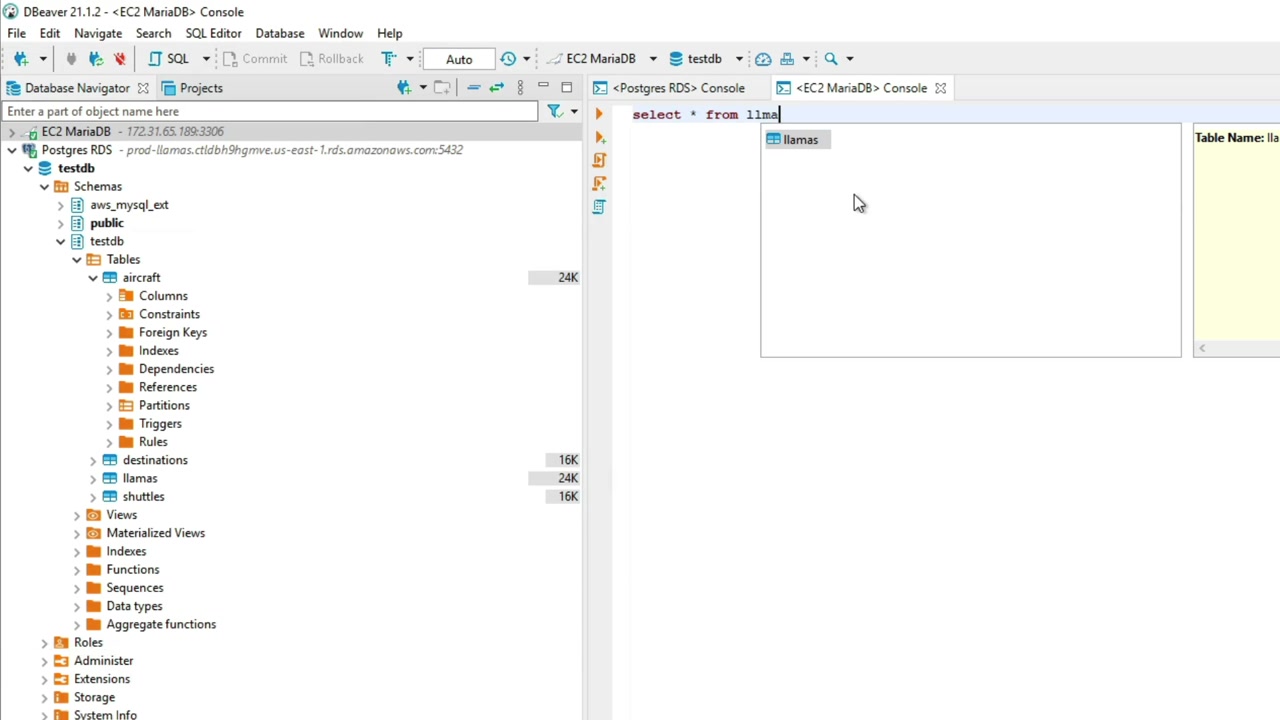This screenshot has height=720, width=1280.
Task: Click the Collapse All icon in Navigator
Action: (474, 88)
